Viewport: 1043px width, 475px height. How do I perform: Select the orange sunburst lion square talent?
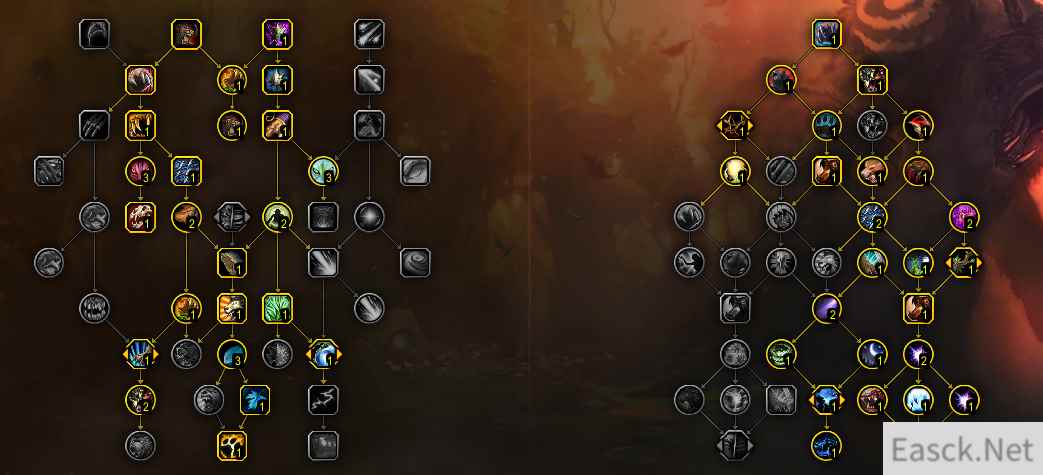pyautogui.click(x=231, y=308)
